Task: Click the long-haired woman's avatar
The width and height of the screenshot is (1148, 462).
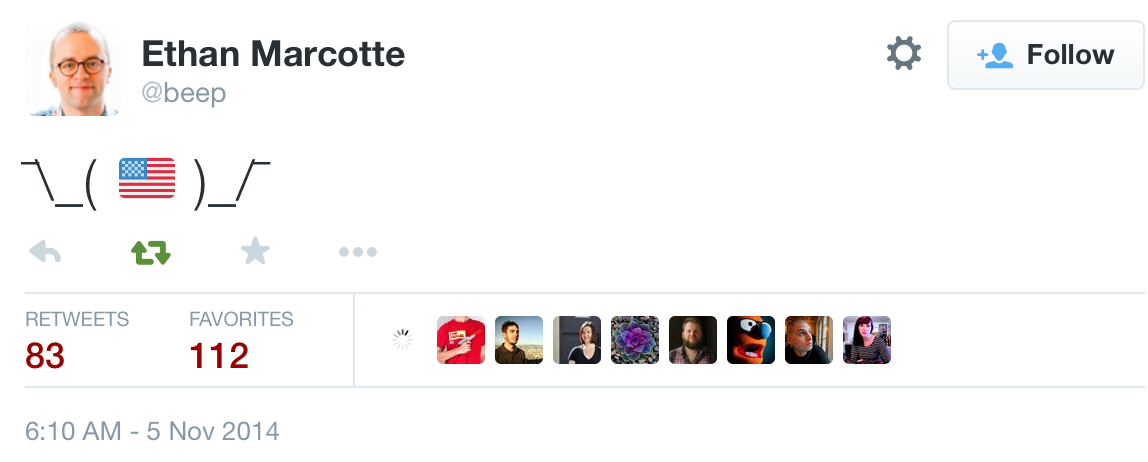Action: [x=577, y=340]
